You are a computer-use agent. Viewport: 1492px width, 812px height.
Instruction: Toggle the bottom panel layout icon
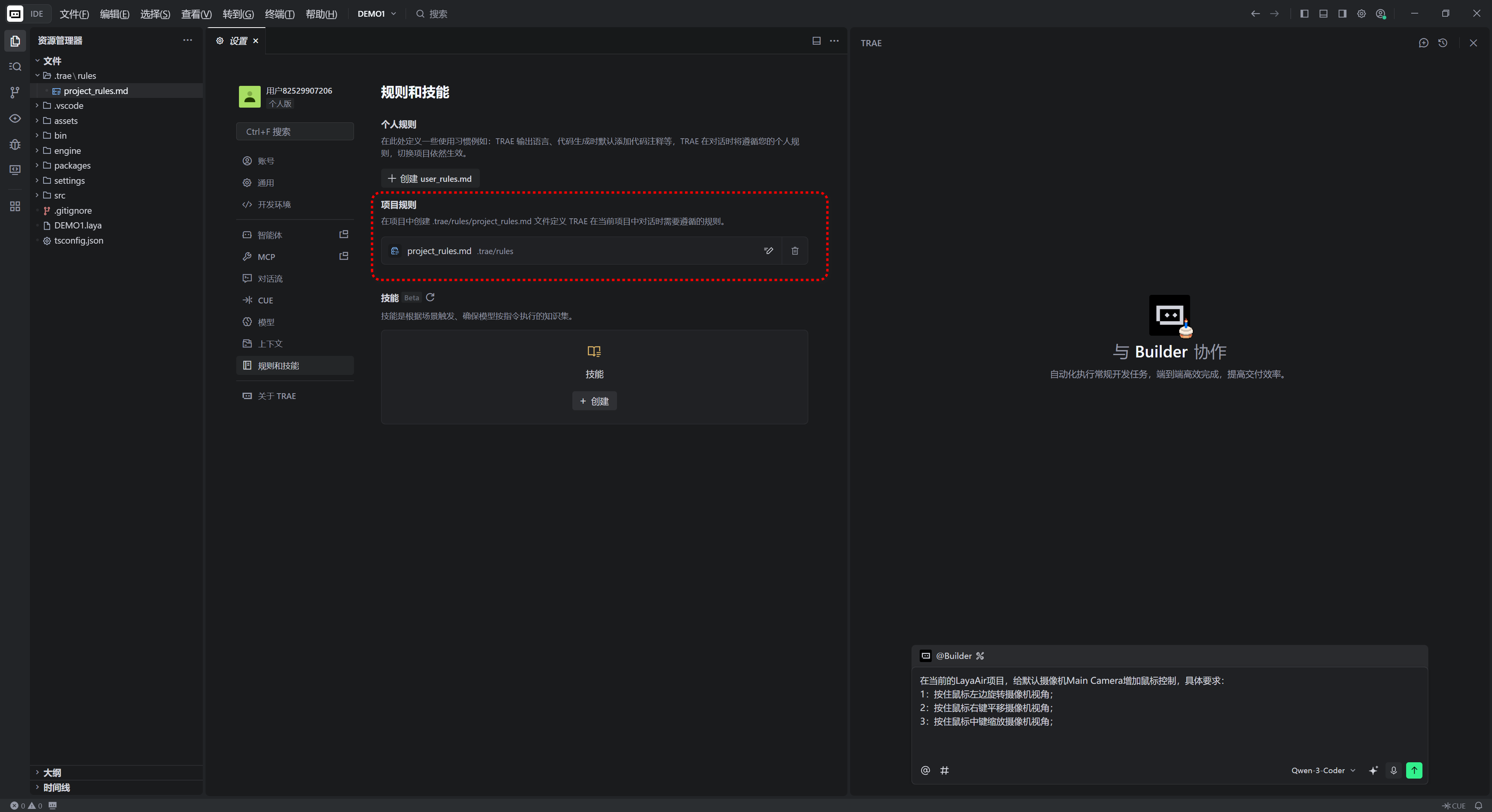coord(1323,14)
